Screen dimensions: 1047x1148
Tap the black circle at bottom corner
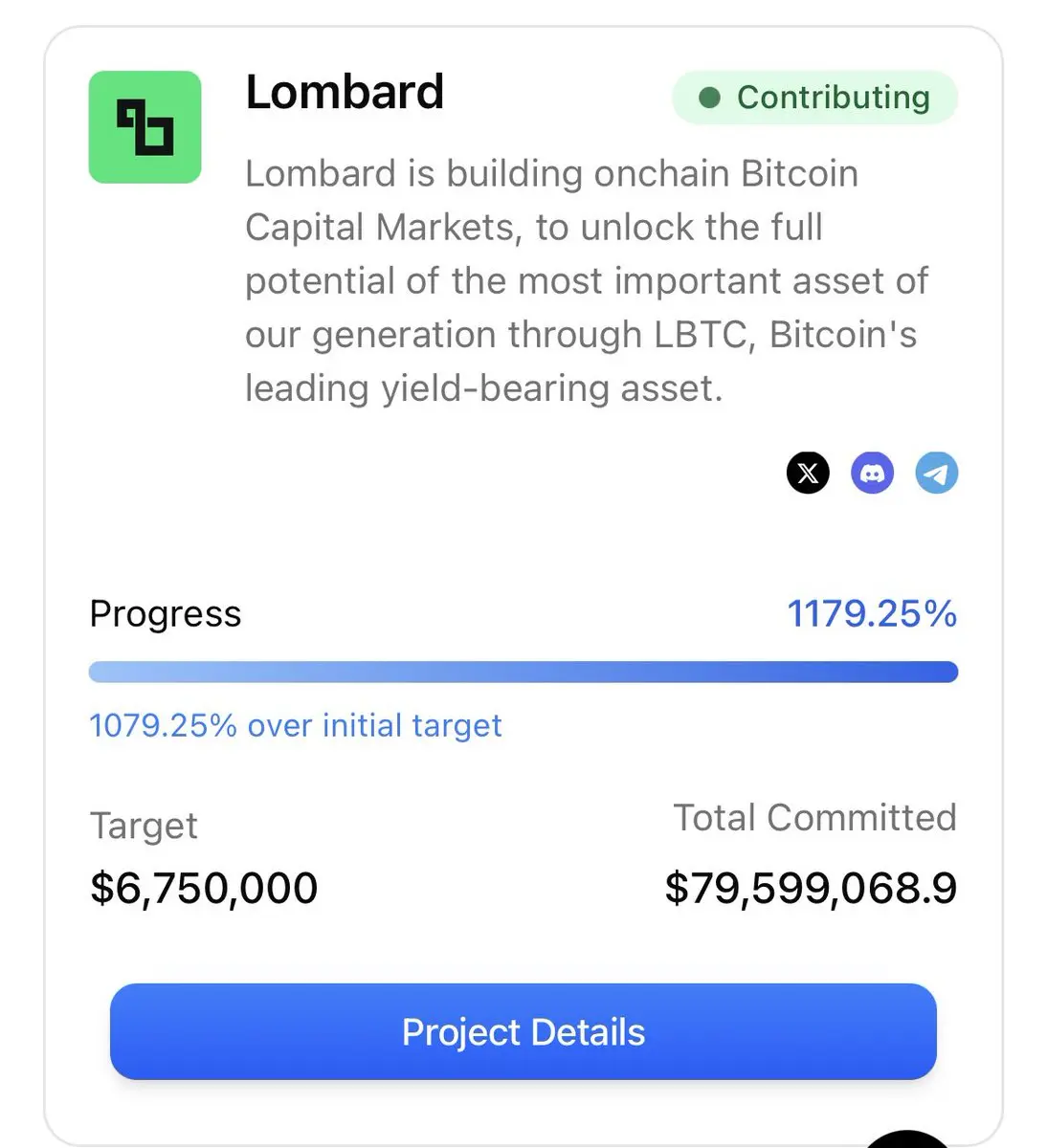(x=907, y=1138)
